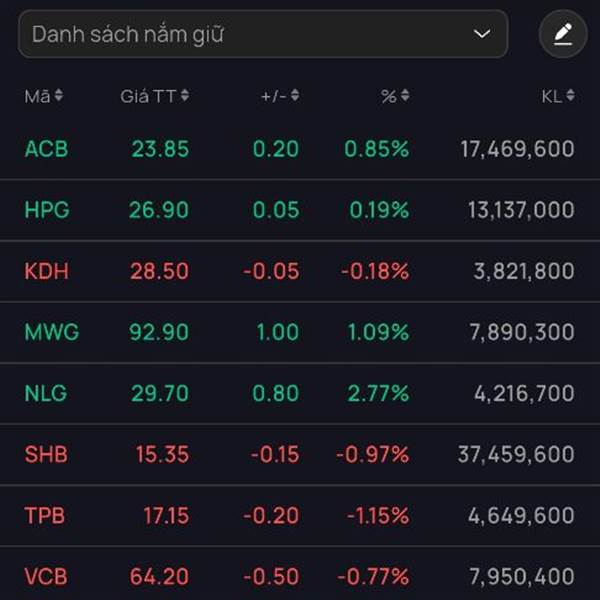Open the "Danh sách nắm giữ" dropdown
Viewport: 600px width, 600px height.
point(262,34)
